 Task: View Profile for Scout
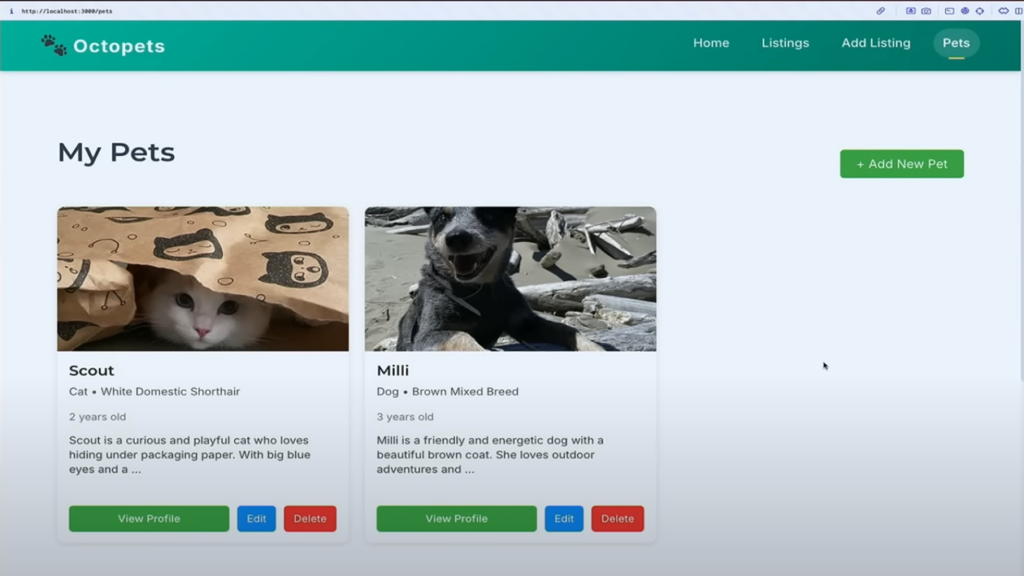click(149, 519)
